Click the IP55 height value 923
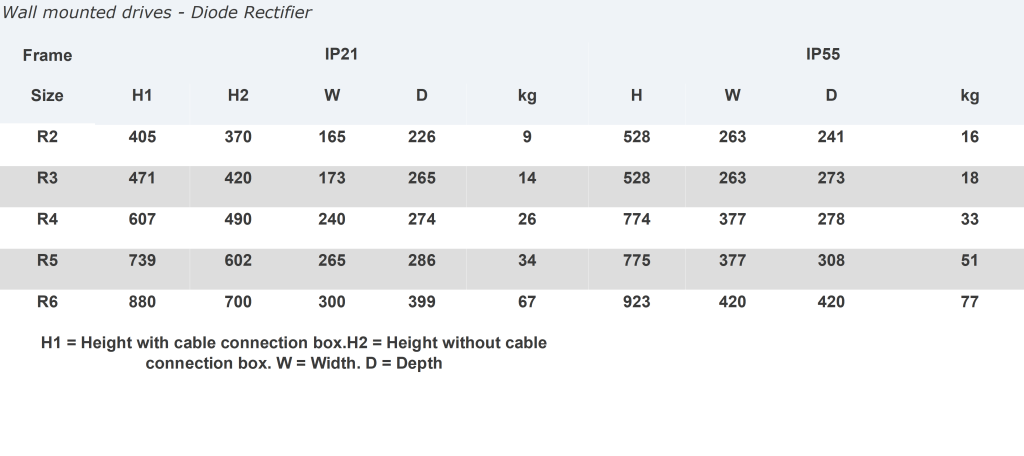Image resolution: width=1024 pixels, height=456 pixels. [636, 302]
